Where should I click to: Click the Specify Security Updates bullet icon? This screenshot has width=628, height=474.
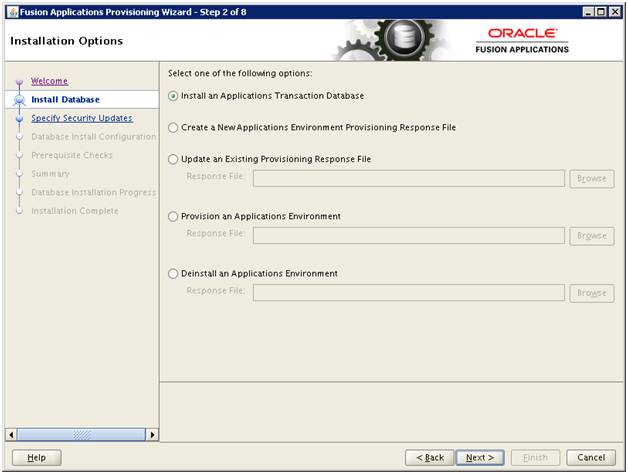(x=19, y=119)
